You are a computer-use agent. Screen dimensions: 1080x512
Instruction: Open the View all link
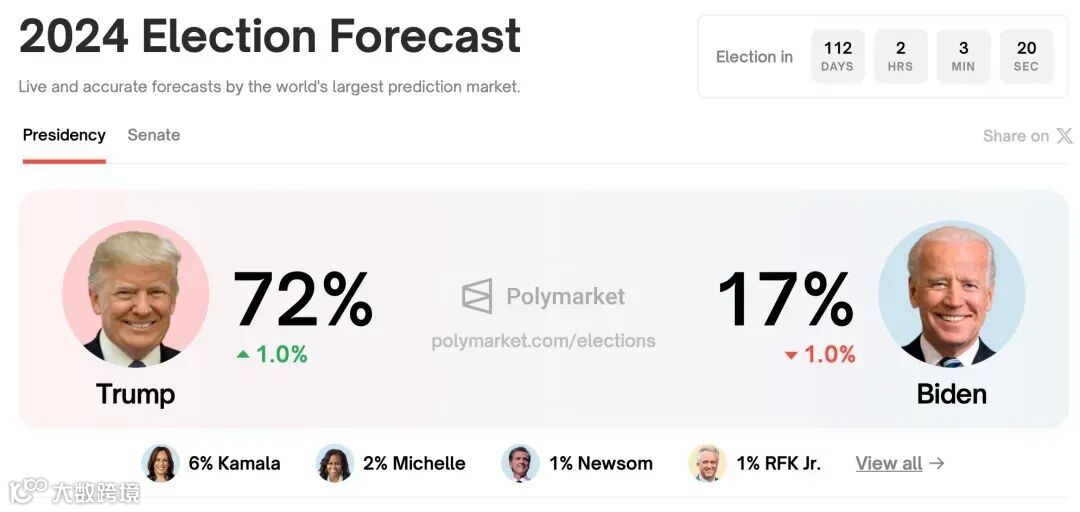889,463
